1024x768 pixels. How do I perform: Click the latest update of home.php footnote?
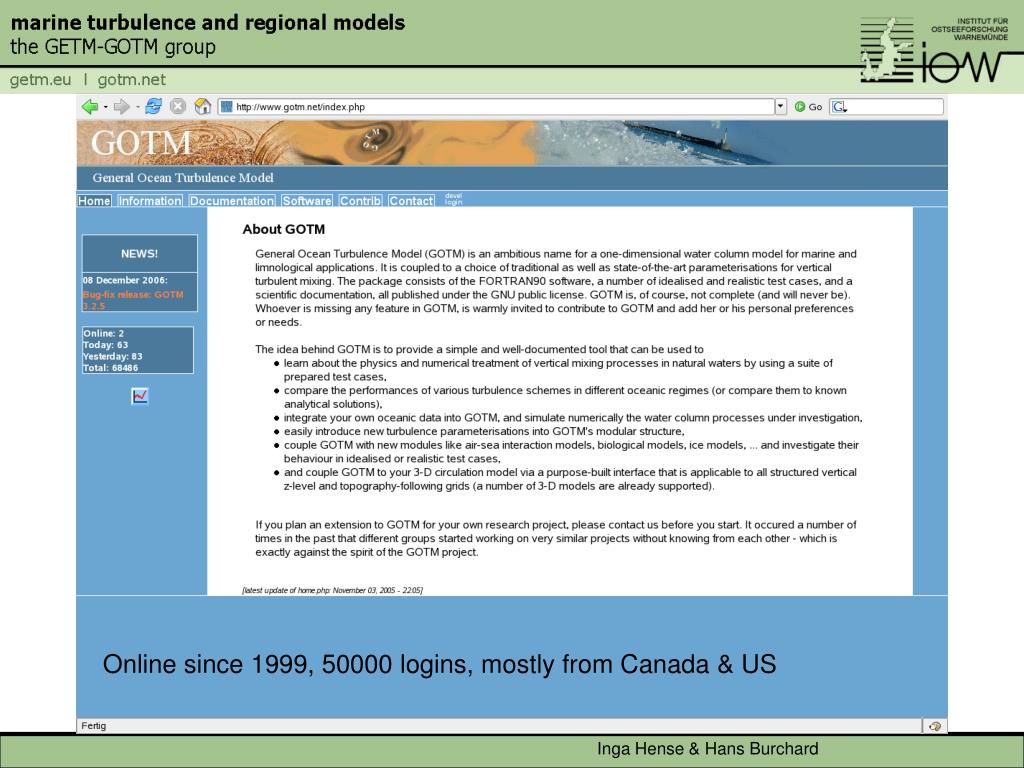(x=332, y=590)
